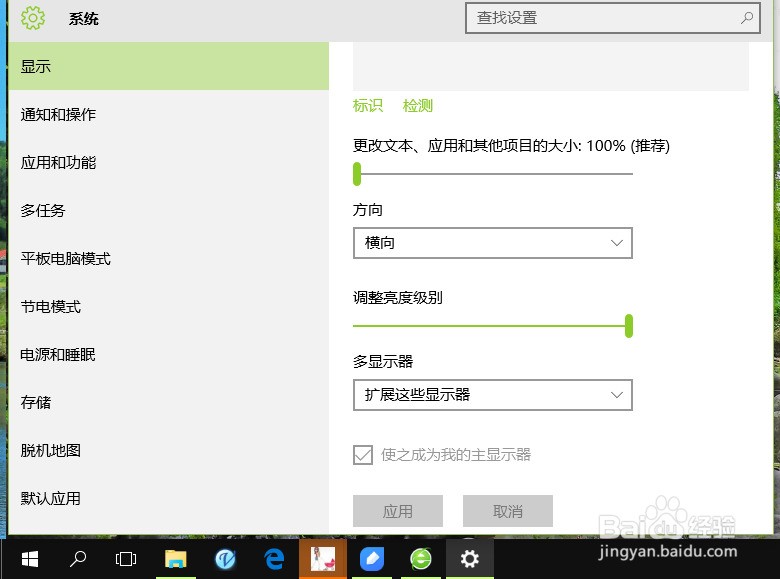Expand the 方向 dropdown showing 横向
This screenshot has width=780, height=579.
point(492,243)
